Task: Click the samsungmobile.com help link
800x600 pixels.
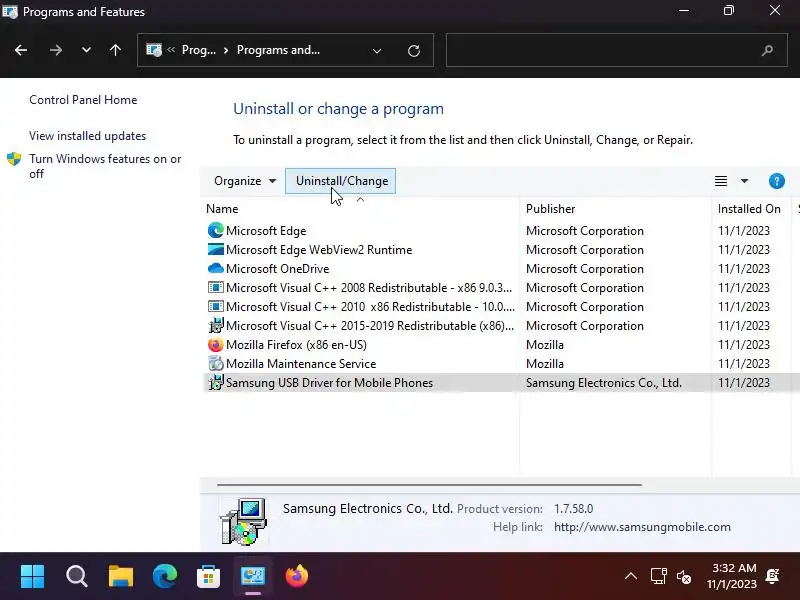Action: pyautogui.click(x=642, y=527)
